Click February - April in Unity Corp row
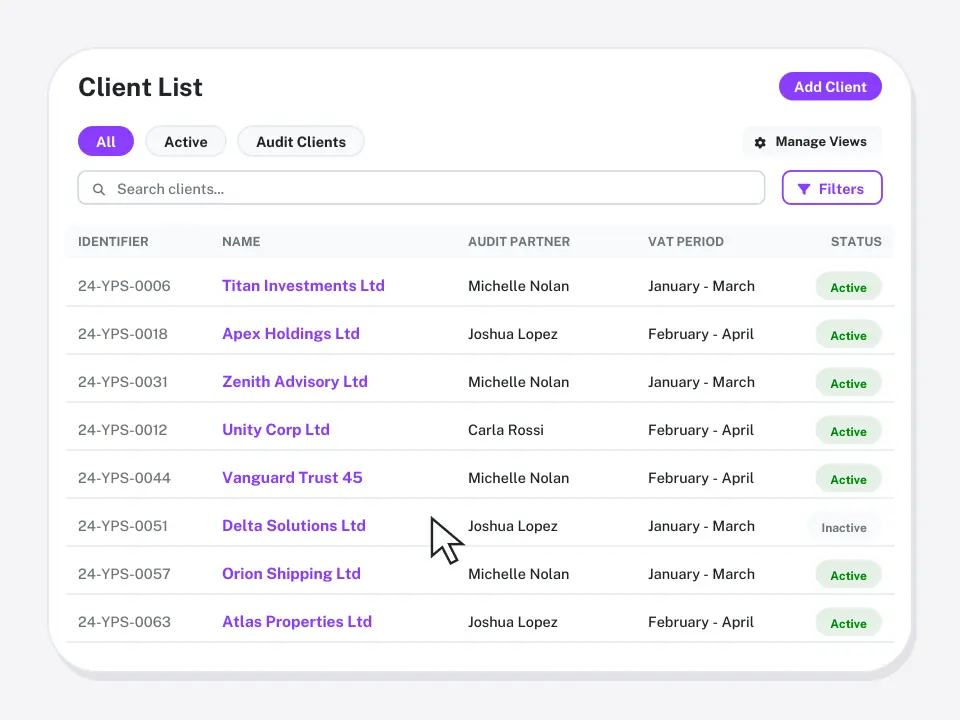Screen dimensions: 960x720 (700, 430)
